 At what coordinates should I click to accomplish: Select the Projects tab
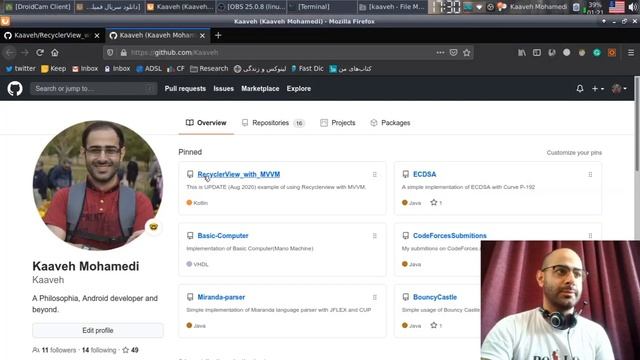338,123
